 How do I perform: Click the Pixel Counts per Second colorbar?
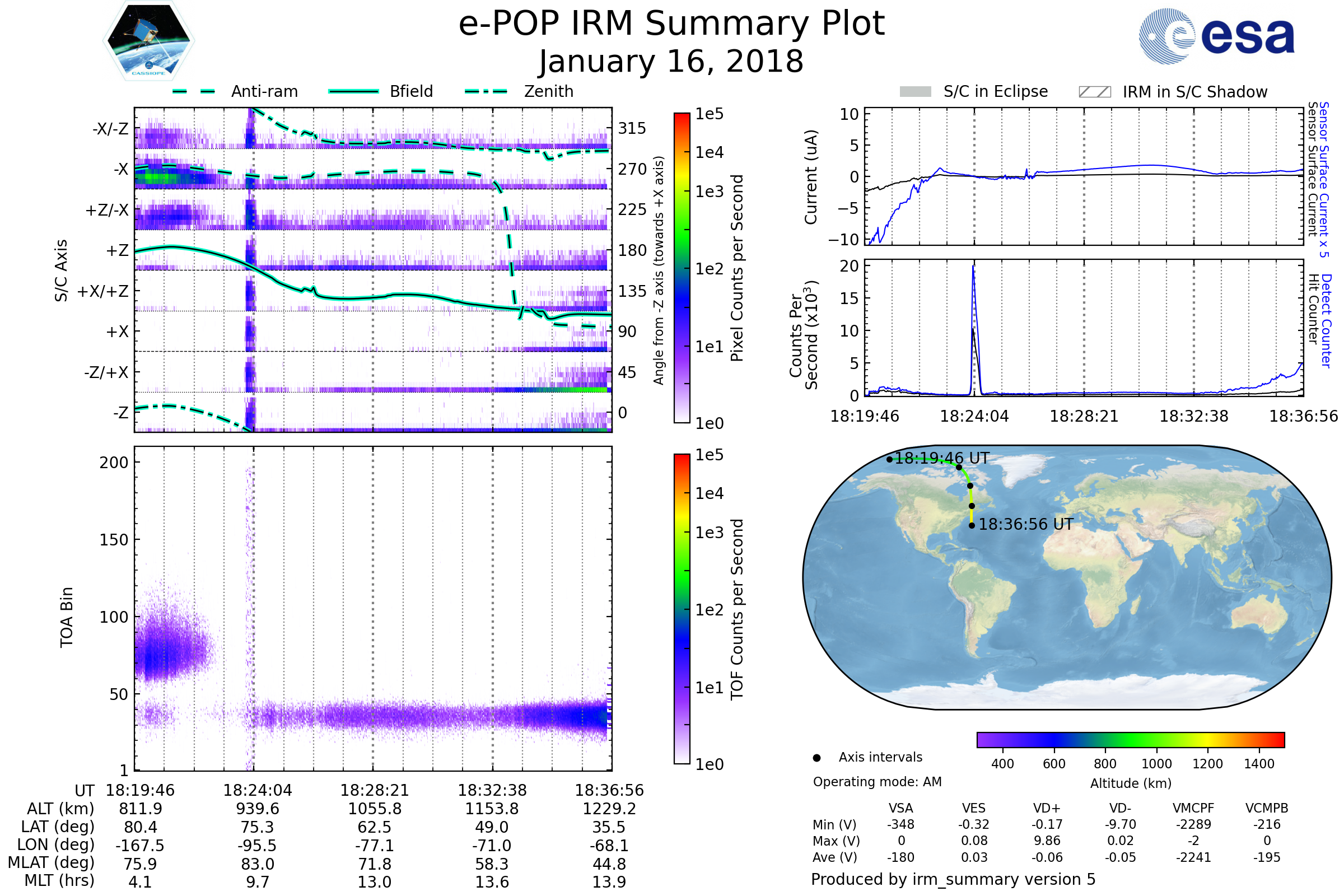point(682,268)
